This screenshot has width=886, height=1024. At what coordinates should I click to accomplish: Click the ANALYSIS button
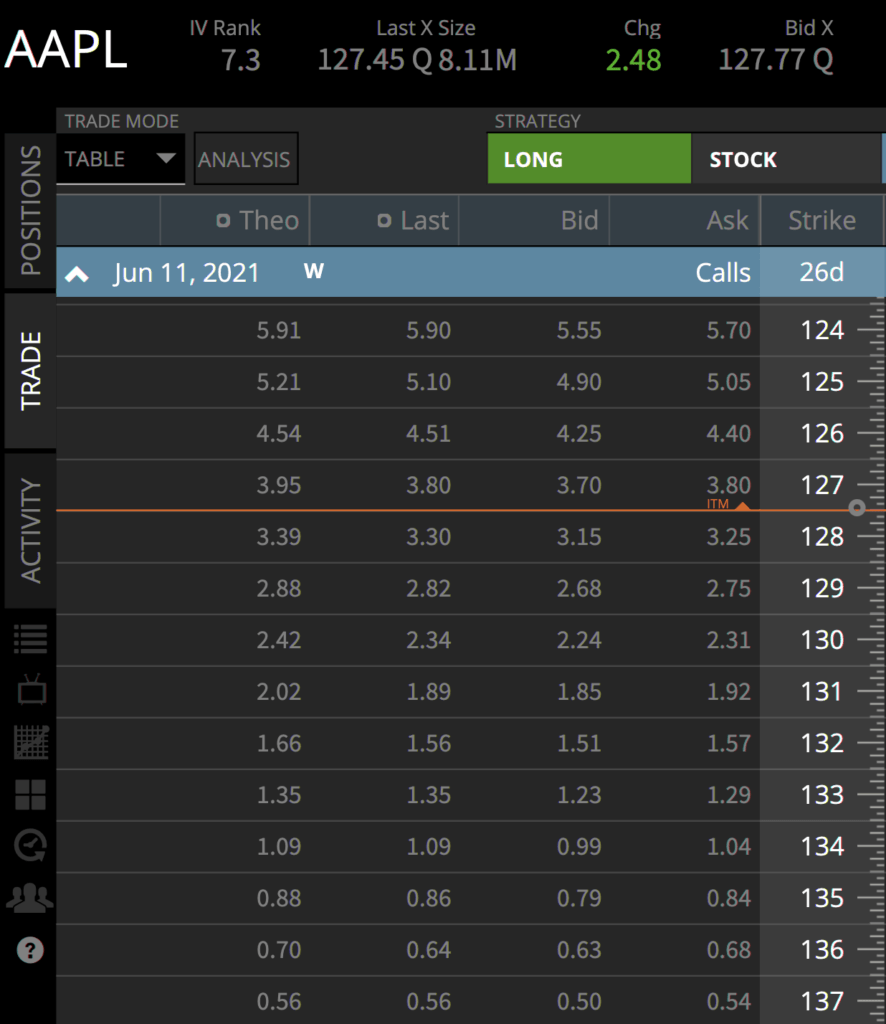tap(245, 159)
